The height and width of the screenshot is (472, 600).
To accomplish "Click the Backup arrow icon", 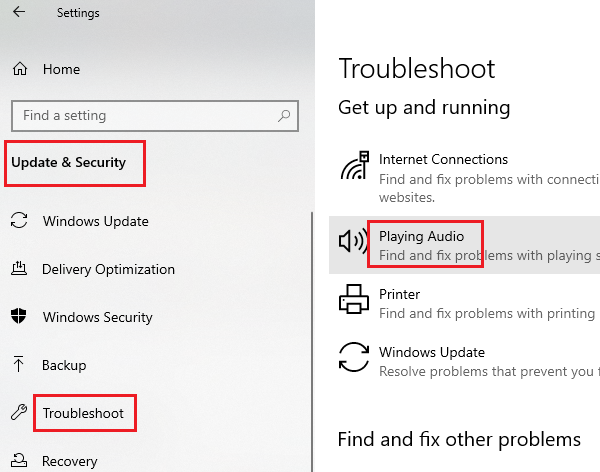I will [19, 365].
